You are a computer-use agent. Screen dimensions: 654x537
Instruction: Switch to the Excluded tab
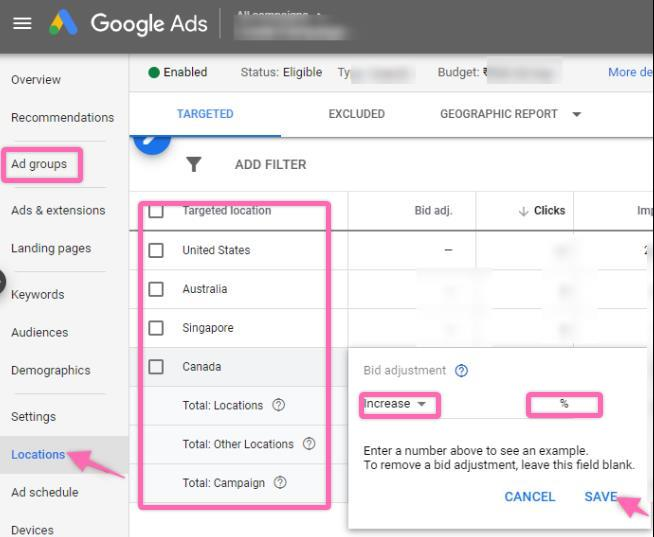pos(356,114)
